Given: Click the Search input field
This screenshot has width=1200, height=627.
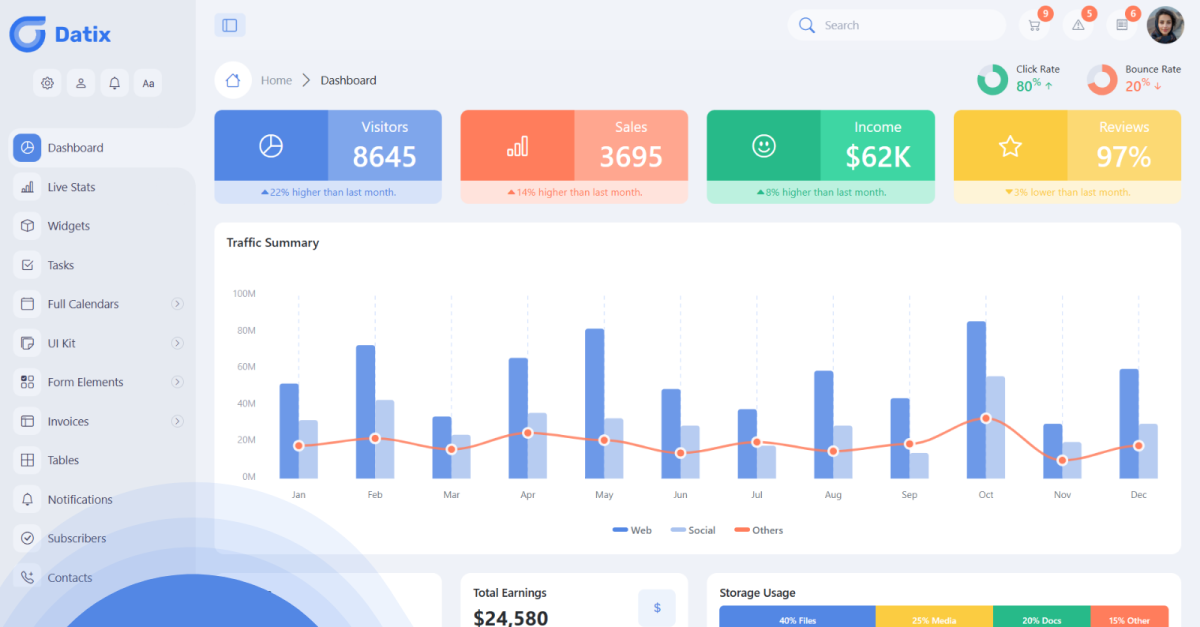Looking at the screenshot, I should click(905, 26).
